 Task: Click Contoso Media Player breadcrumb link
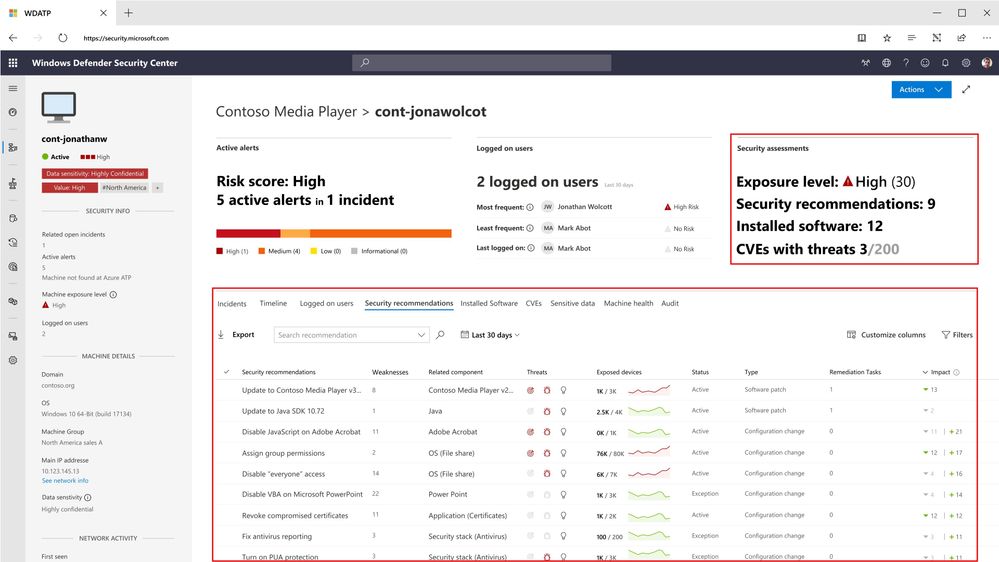(x=286, y=112)
